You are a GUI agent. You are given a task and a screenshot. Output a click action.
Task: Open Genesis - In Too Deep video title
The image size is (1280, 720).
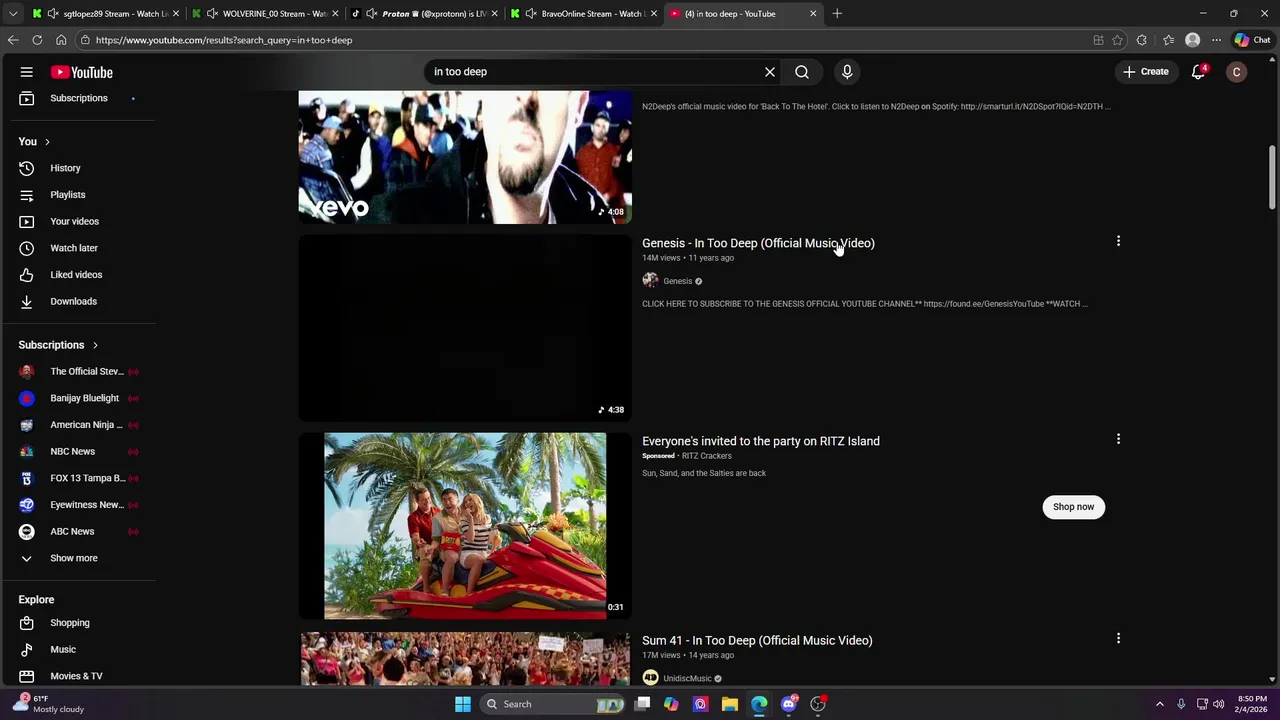[758, 243]
